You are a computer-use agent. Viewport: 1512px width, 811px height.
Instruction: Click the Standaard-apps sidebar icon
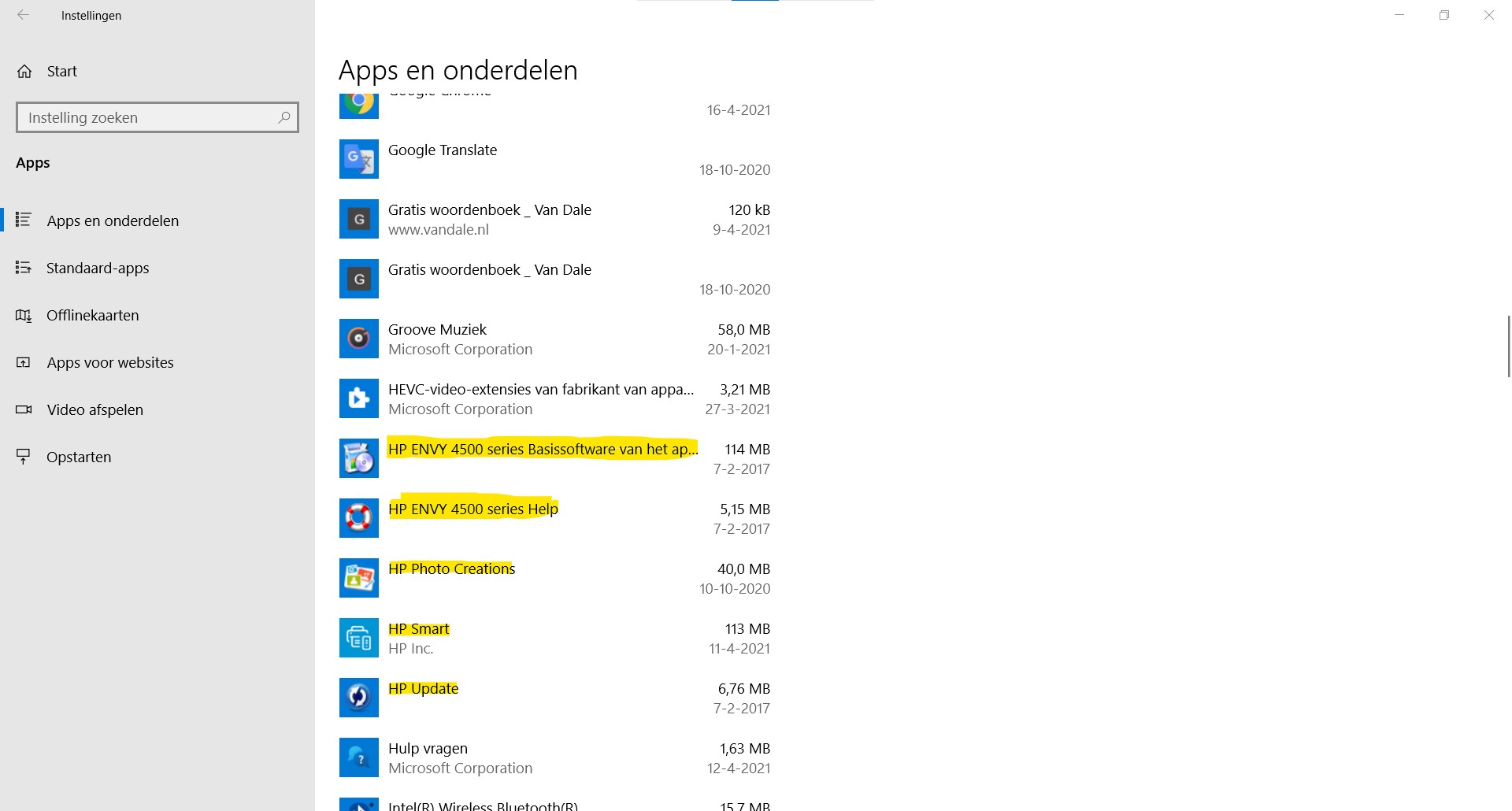(x=24, y=268)
